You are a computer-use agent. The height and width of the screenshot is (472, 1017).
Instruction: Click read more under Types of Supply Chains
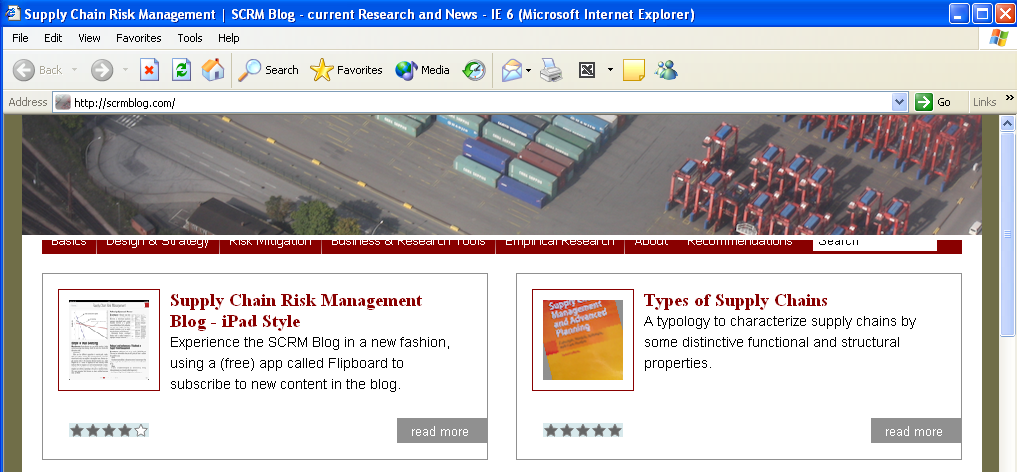[915, 431]
